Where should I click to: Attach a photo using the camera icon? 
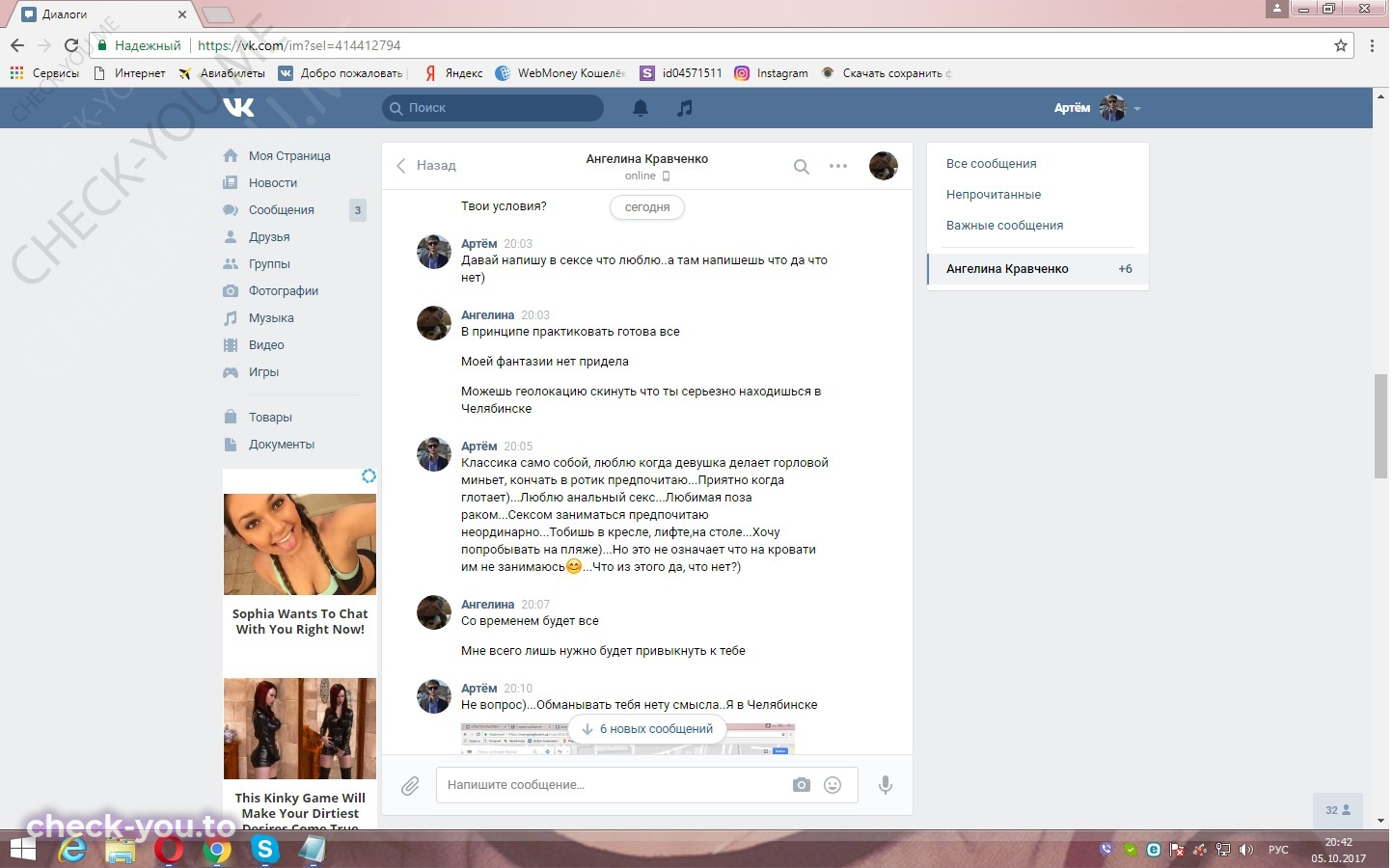pyautogui.click(x=802, y=785)
